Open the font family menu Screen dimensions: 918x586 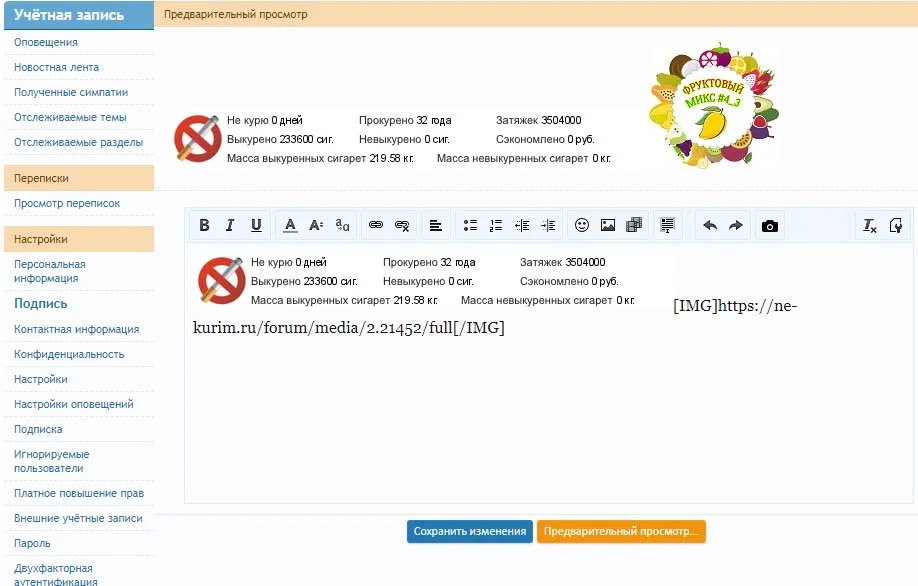[342, 225]
